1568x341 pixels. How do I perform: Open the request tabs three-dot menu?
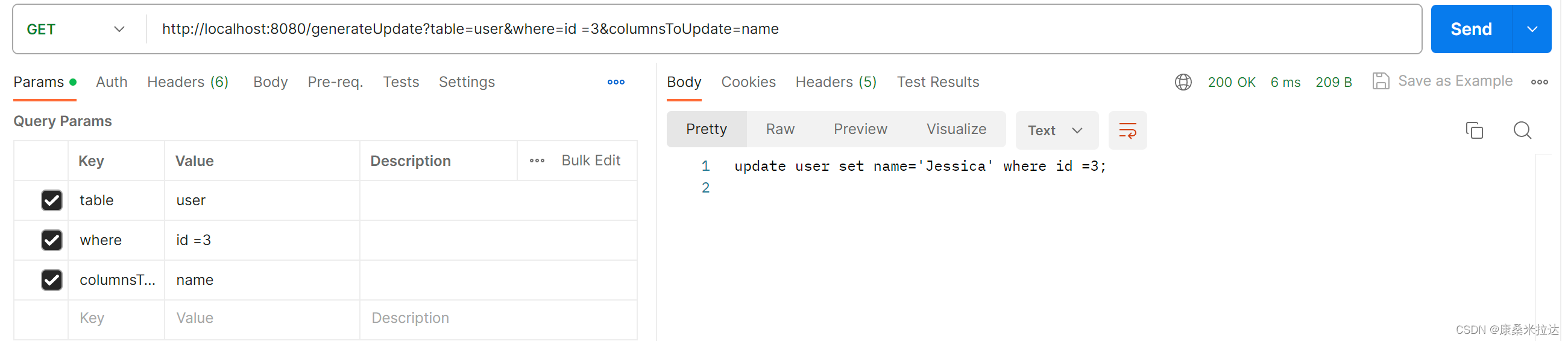click(616, 82)
